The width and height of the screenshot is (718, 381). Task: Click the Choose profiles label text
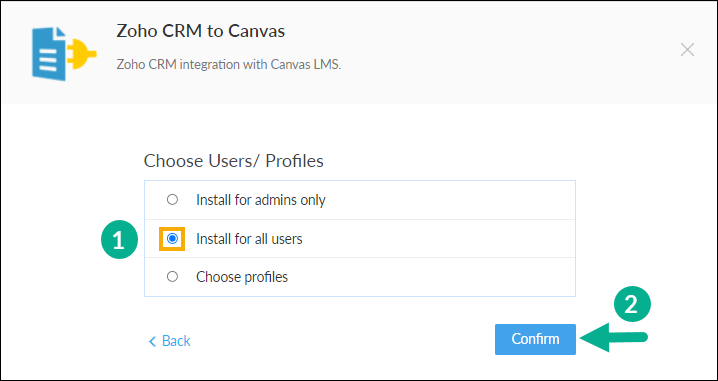pos(242,277)
